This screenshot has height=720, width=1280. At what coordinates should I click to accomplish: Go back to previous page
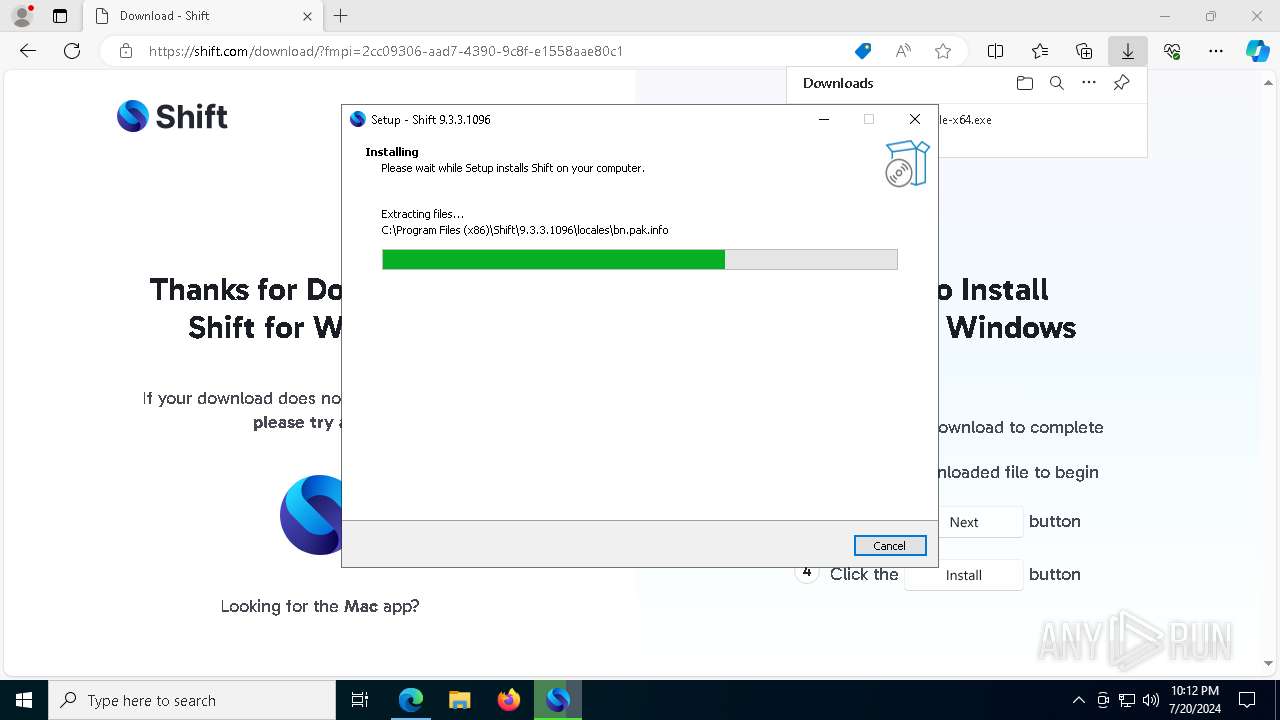28,51
